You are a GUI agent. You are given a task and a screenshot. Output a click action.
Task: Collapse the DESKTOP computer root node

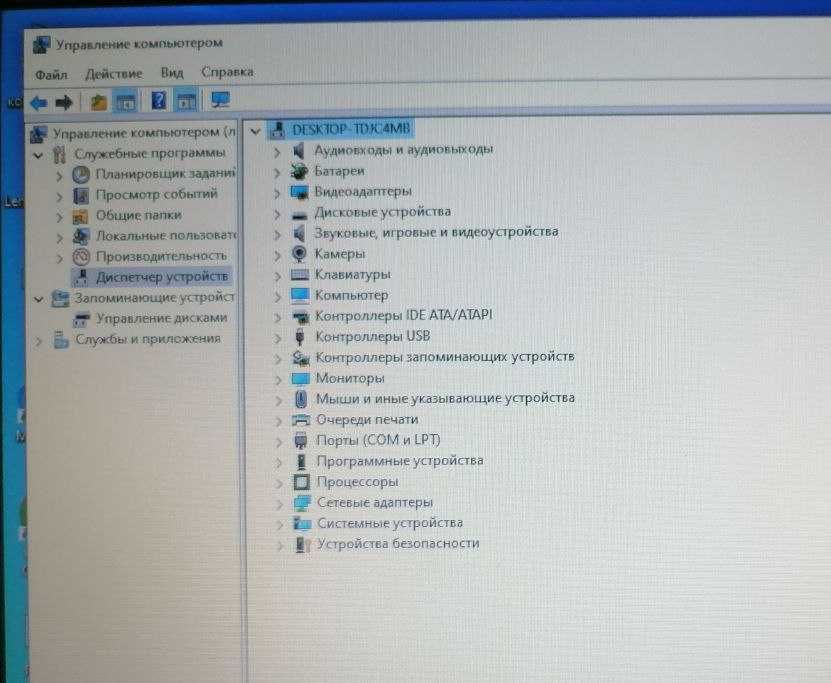(x=255, y=131)
